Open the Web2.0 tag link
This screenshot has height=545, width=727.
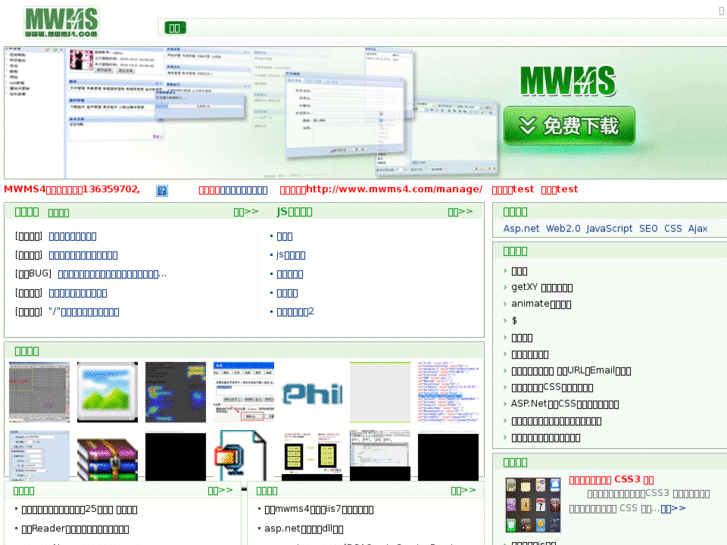(x=563, y=228)
